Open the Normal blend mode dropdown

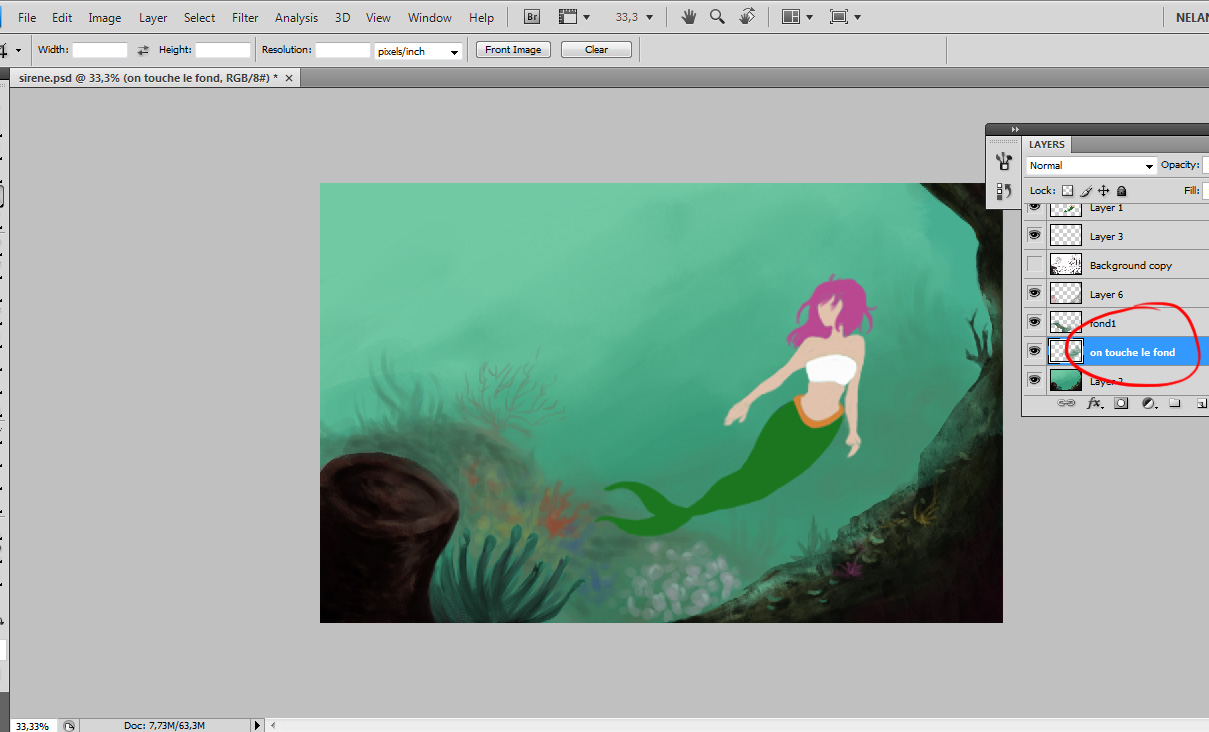pos(1091,165)
